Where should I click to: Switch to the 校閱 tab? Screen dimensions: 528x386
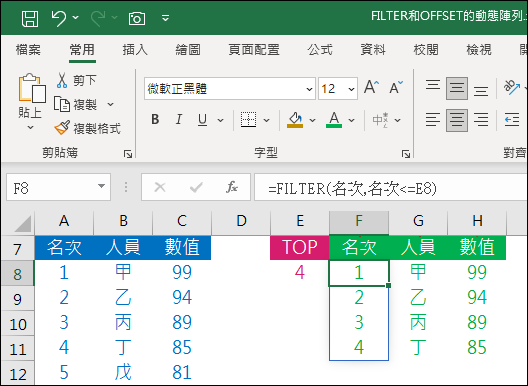click(x=426, y=50)
